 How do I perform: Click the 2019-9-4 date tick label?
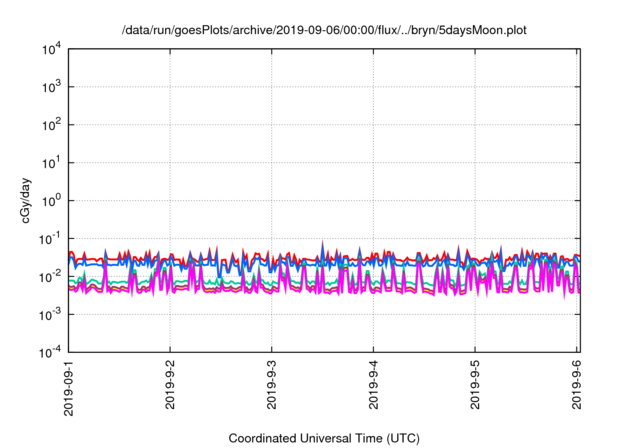coord(373,384)
